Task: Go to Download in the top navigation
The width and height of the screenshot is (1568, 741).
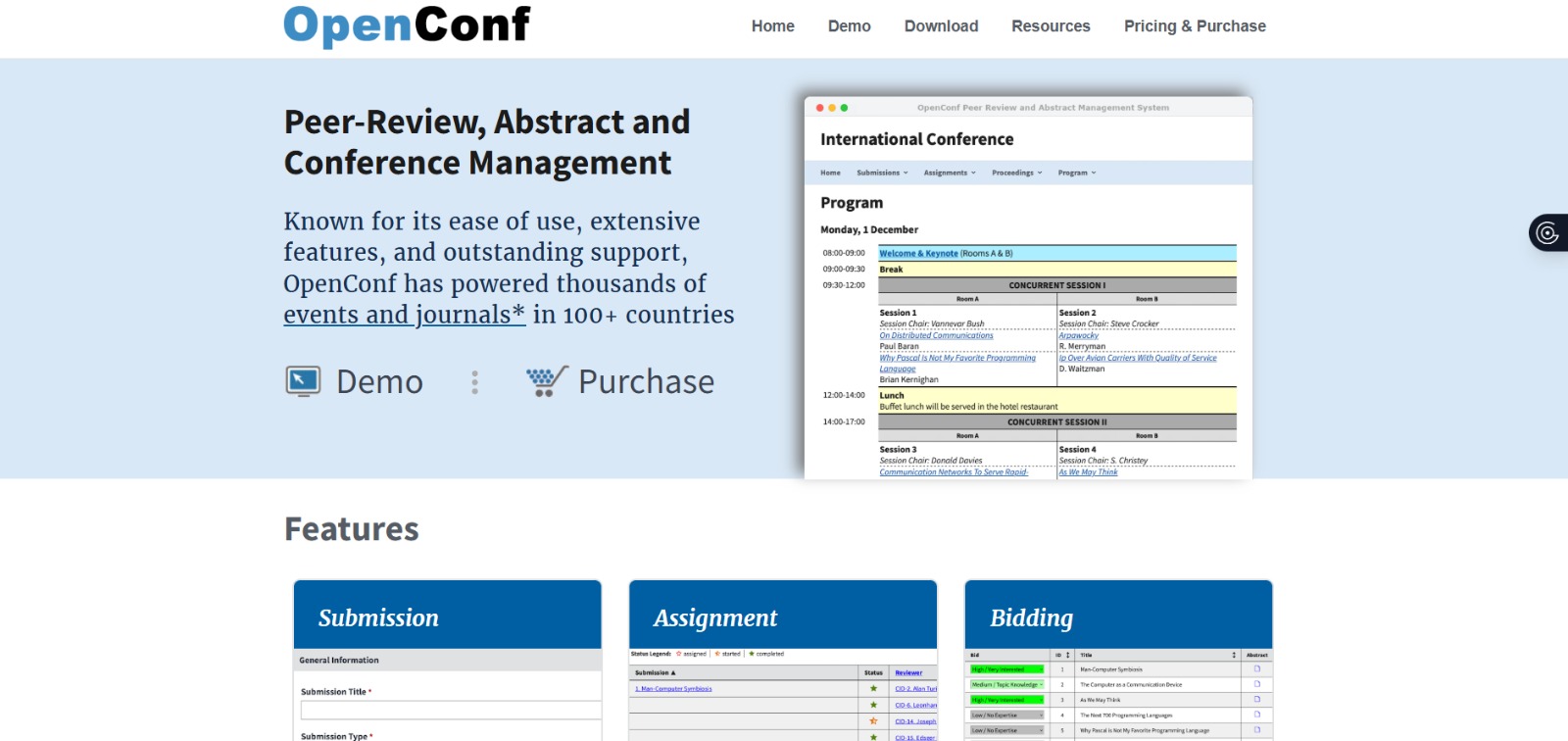Action: pos(941,26)
